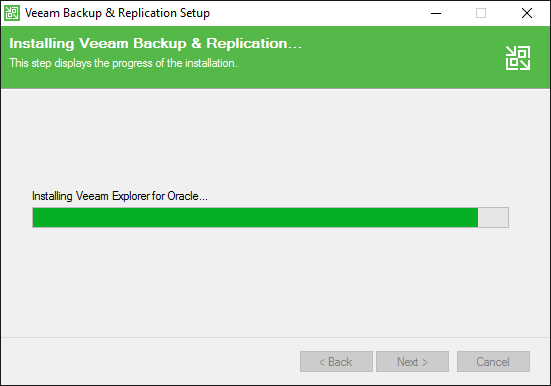Click the disabled maximize window button
551x386 pixels.
481,13
